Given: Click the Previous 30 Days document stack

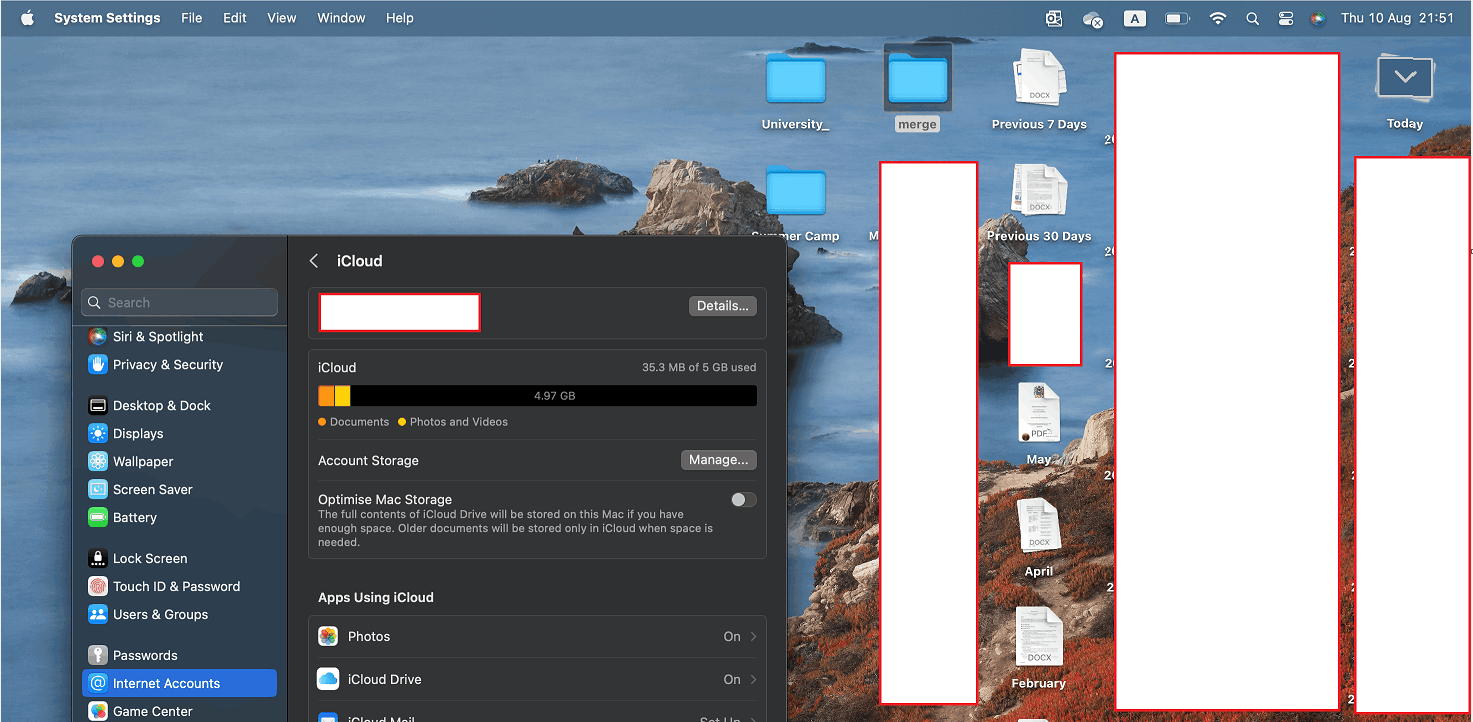Looking at the screenshot, I should pos(1039,203).
